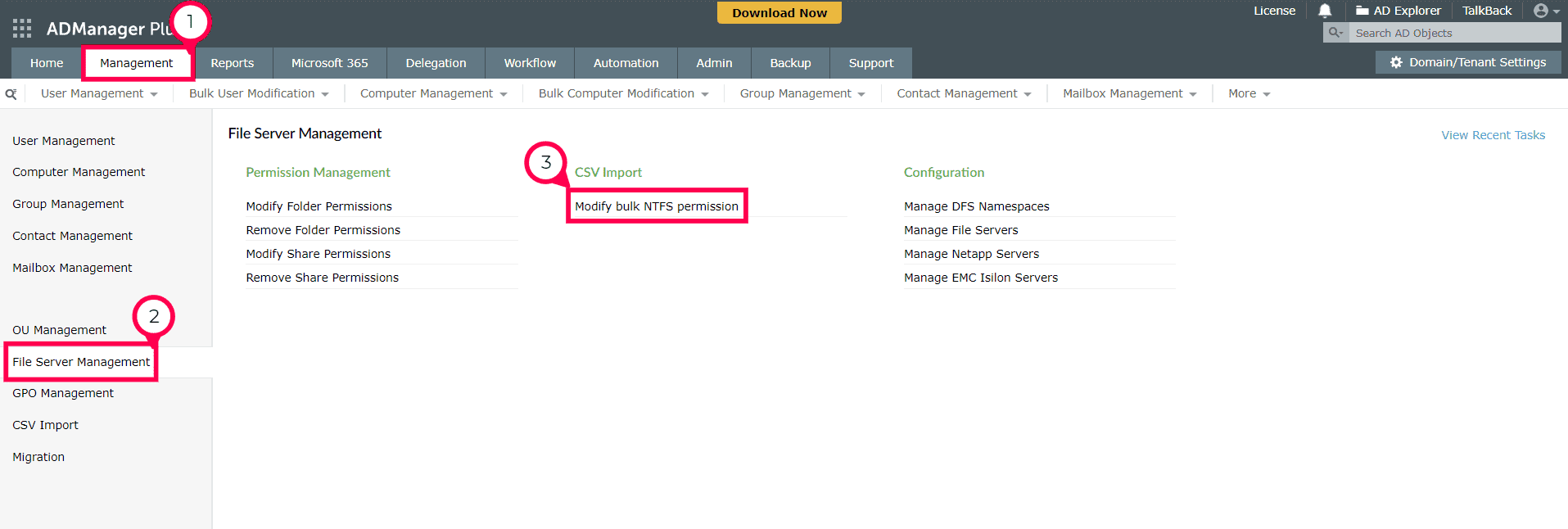Viewport: 1568px width, 529px height.
Task: Click View Recent Tasks link
Action: [1493, 135]
